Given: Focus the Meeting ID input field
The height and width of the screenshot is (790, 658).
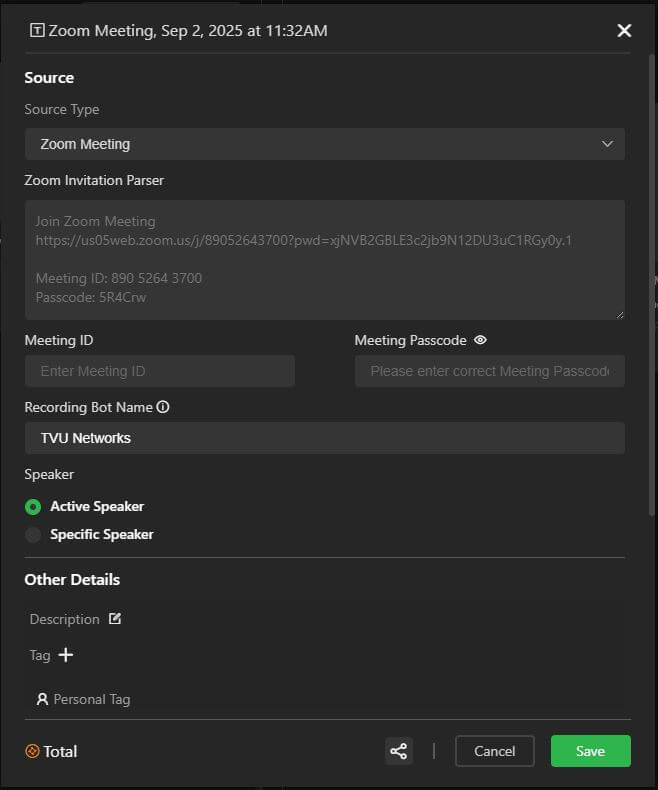Looking at the screenshot, I should click(x=160, y=371).
